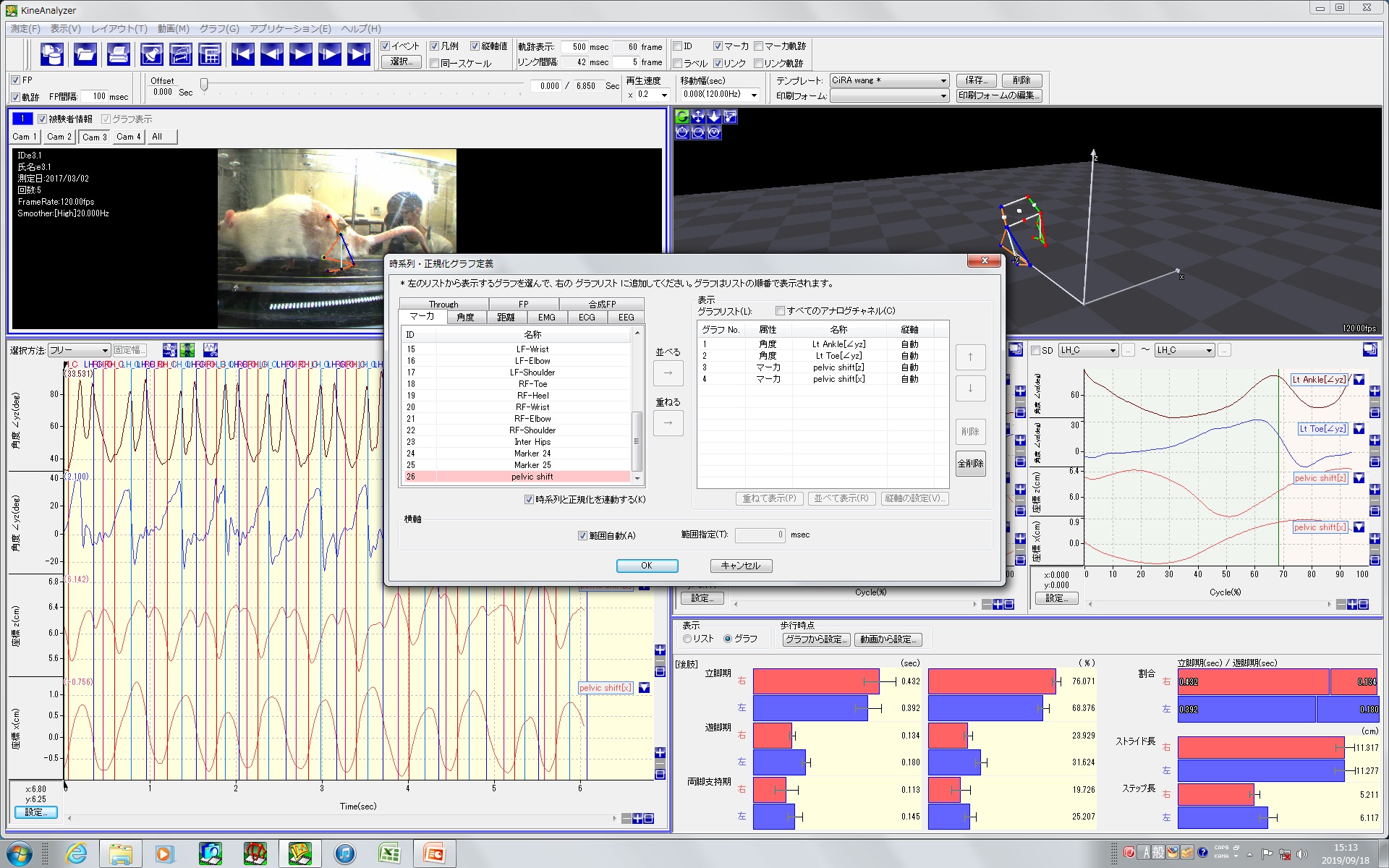1389x868 pixels.
Task: Click the calculator table toolbar icon
Action: tap(210, 54)
